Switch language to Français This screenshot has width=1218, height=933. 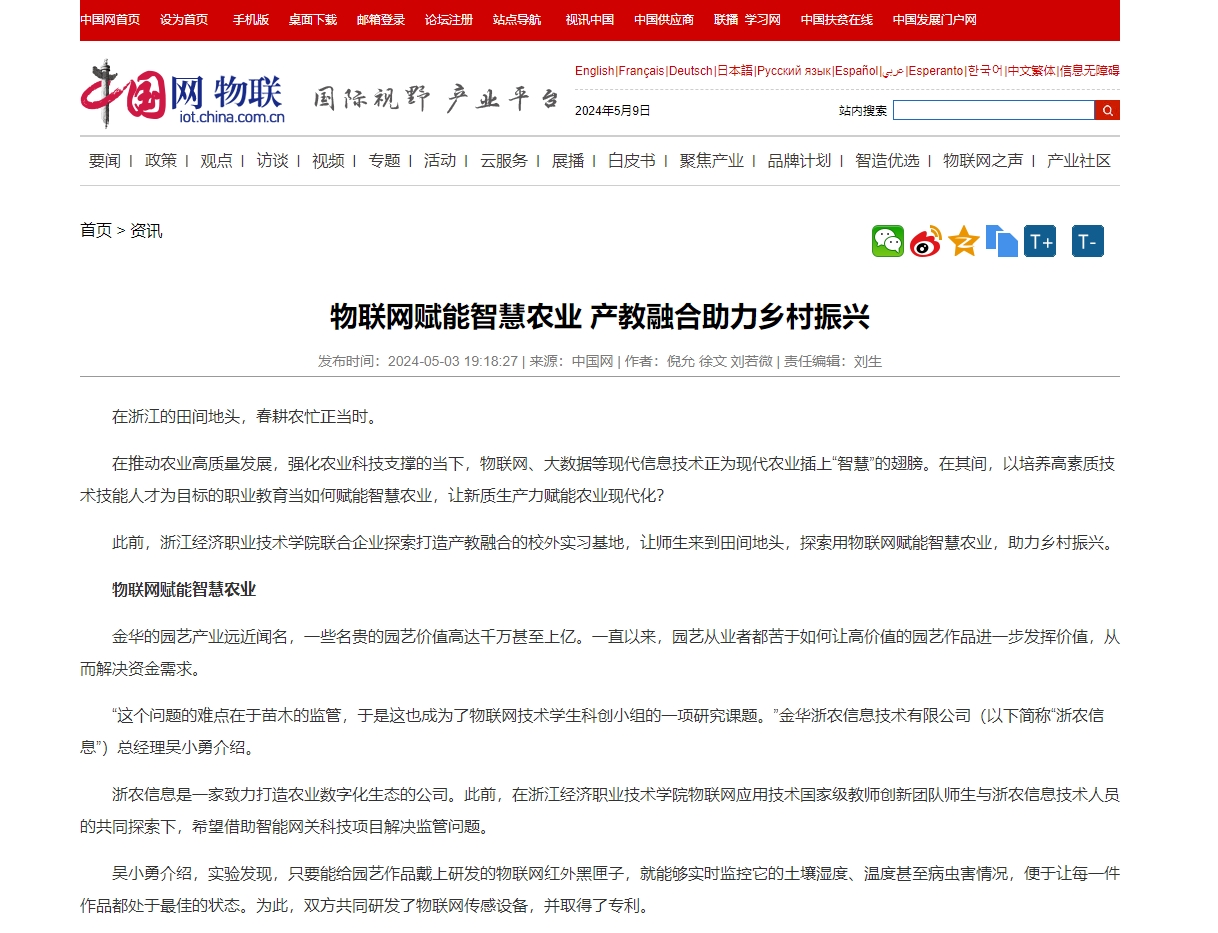point(641,71)
